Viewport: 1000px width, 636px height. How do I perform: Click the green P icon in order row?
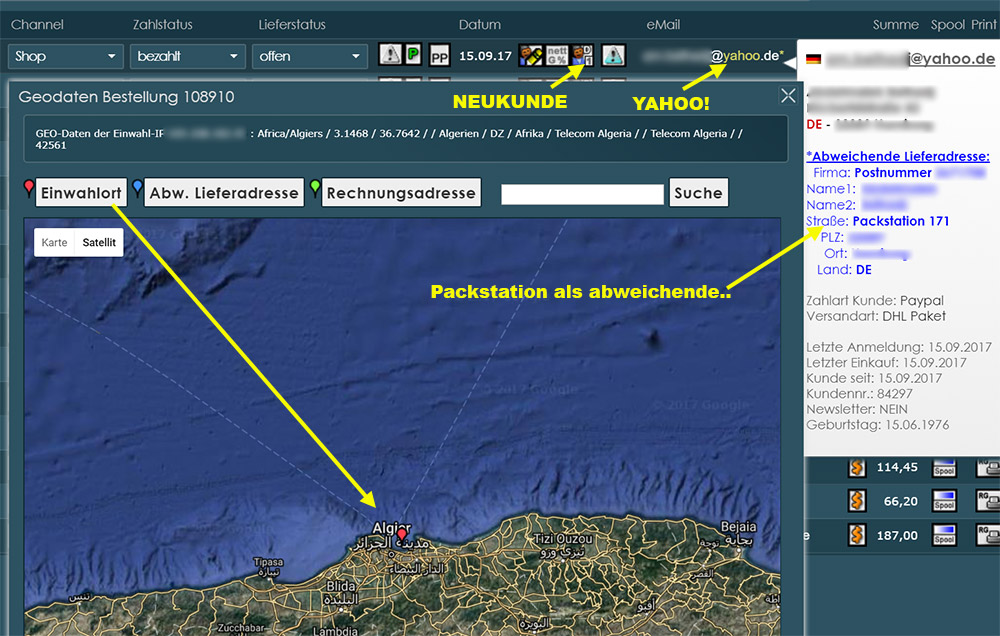pyautogui.click(x=413, y=54)
